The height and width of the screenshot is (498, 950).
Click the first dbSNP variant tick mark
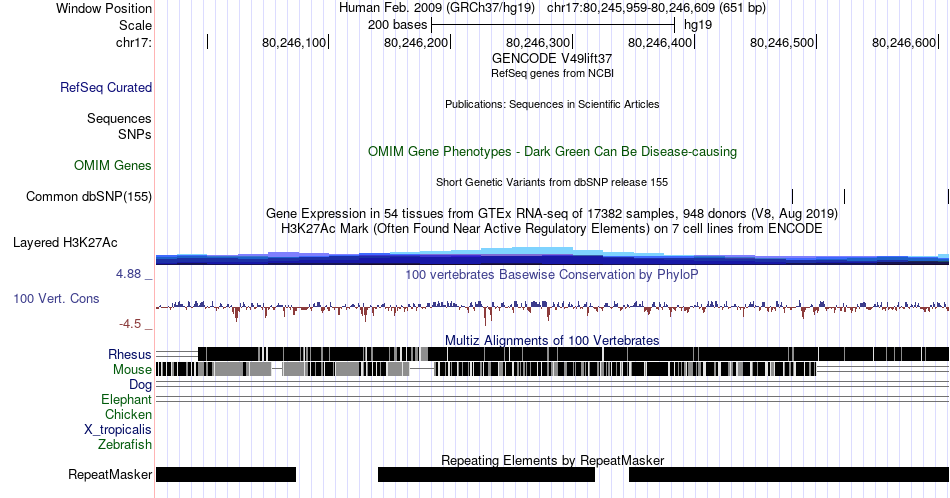point(792,196)
